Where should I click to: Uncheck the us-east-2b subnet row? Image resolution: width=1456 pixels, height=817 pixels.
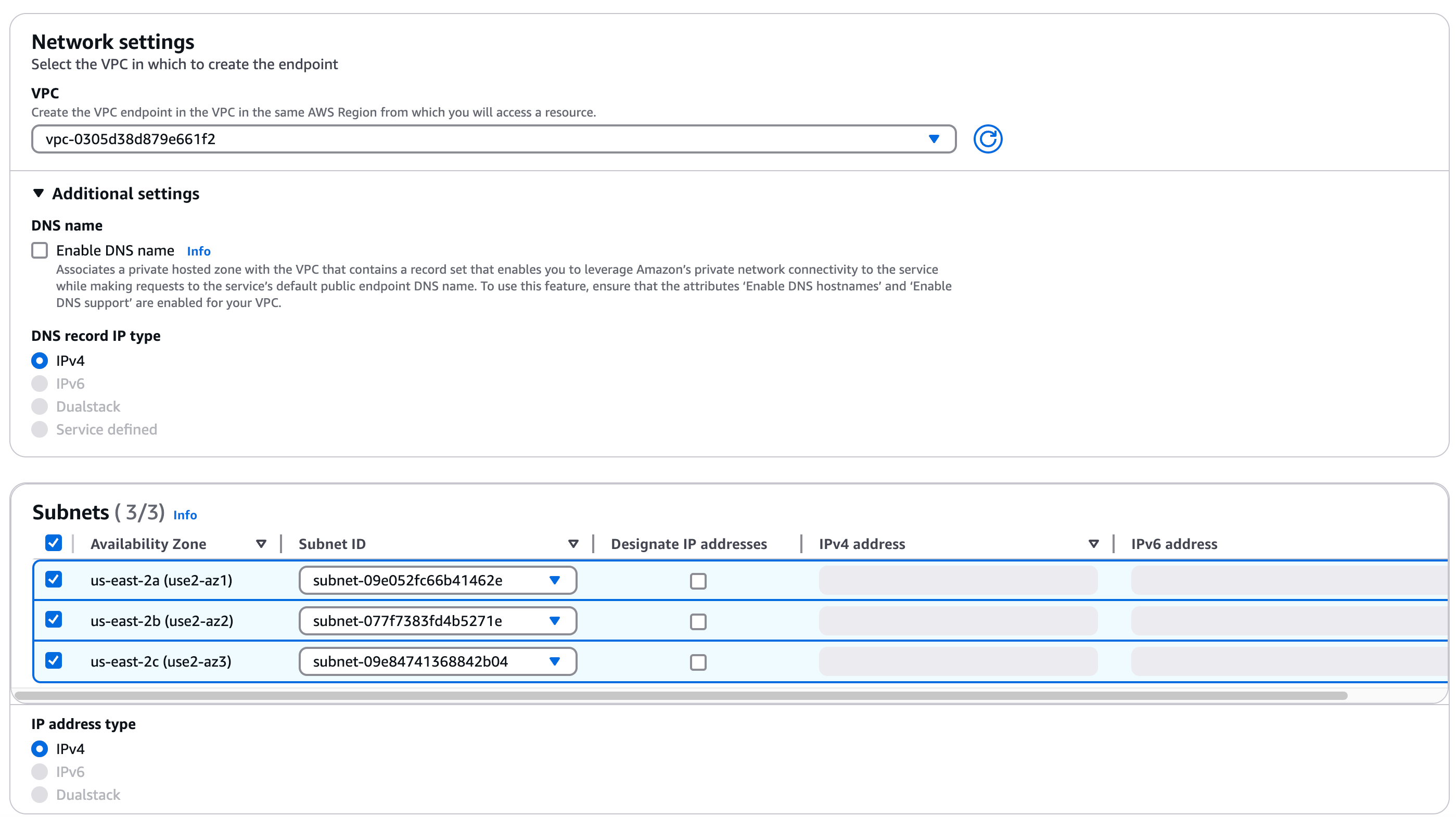point(54,620)
